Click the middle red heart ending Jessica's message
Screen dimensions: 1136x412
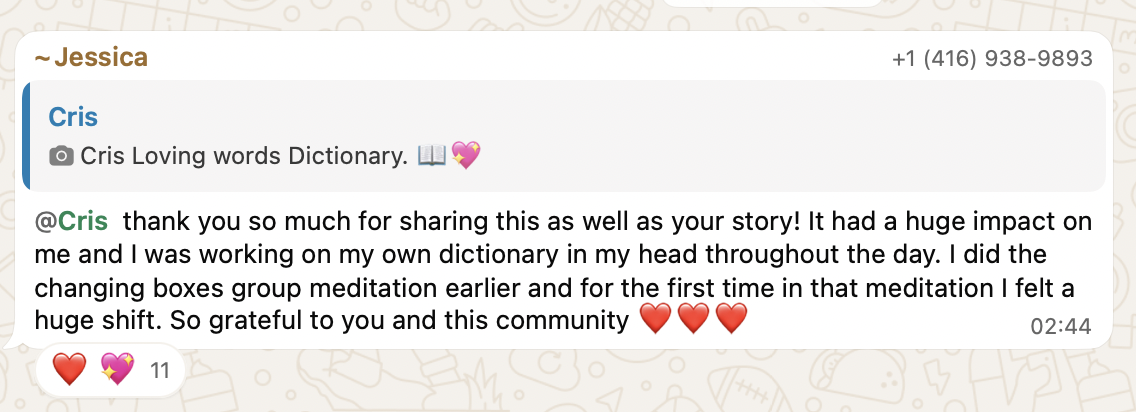tap(693, 321)
